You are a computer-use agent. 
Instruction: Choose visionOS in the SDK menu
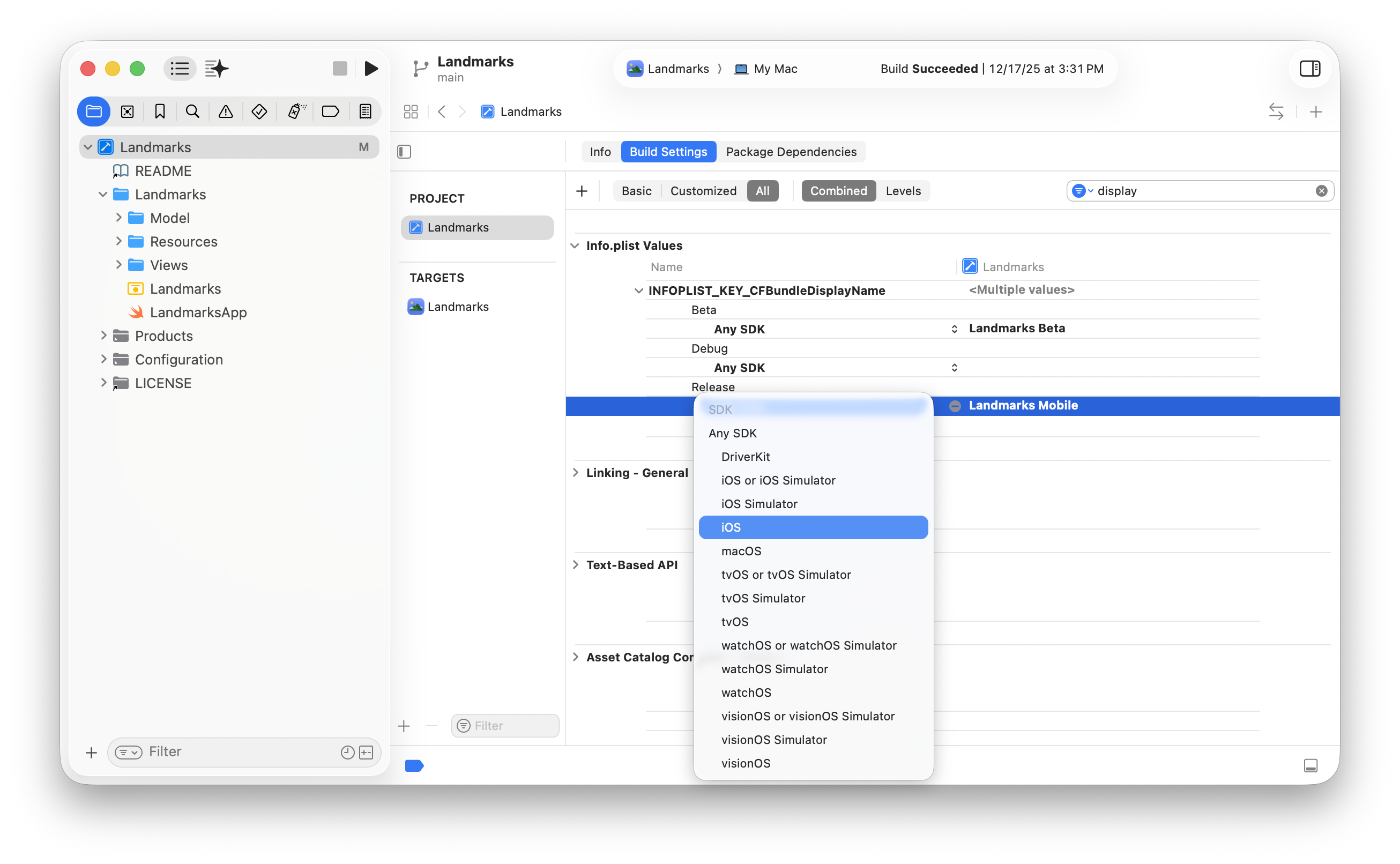(x=813, y=763)
